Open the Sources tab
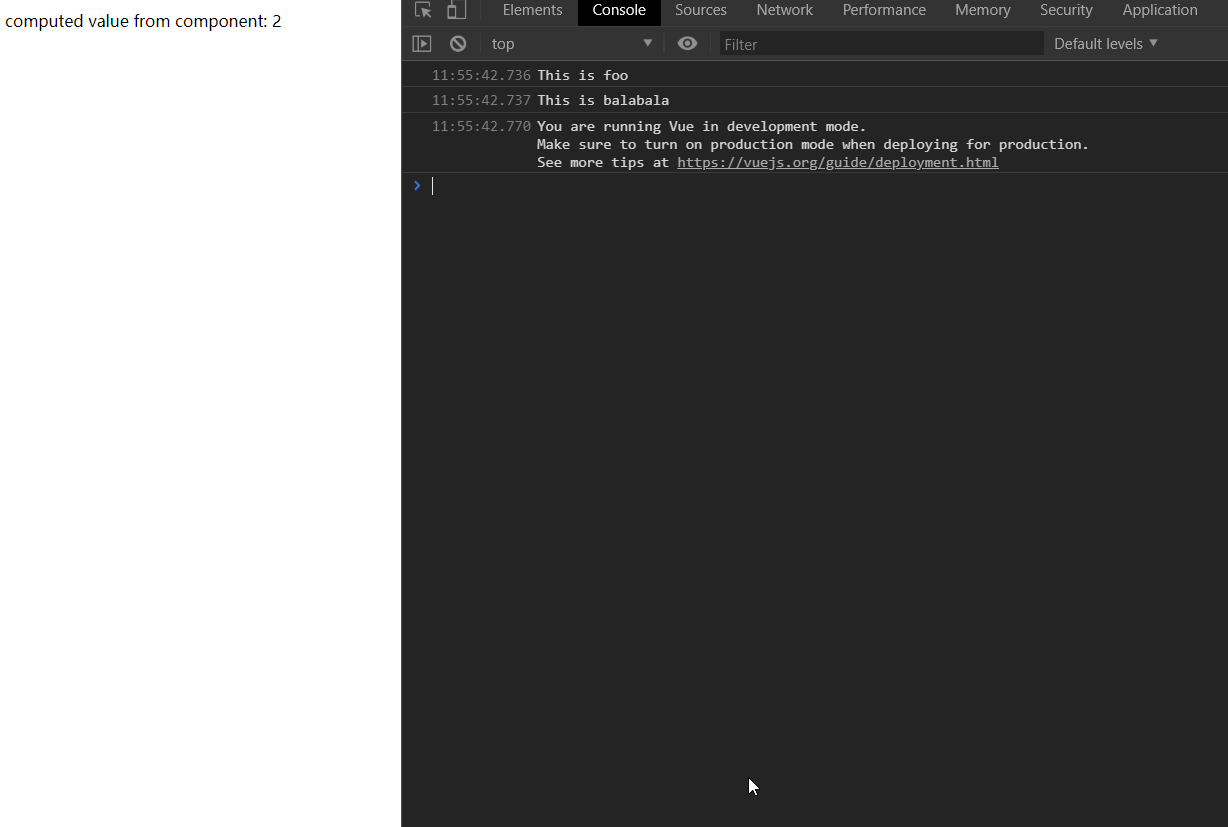This screenshot has height=827, width=1228. (x=701, y=10)
